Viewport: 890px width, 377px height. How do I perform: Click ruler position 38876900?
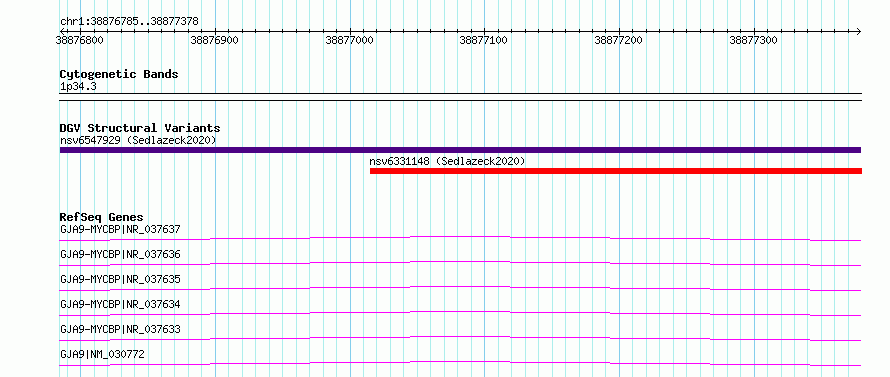215,40
